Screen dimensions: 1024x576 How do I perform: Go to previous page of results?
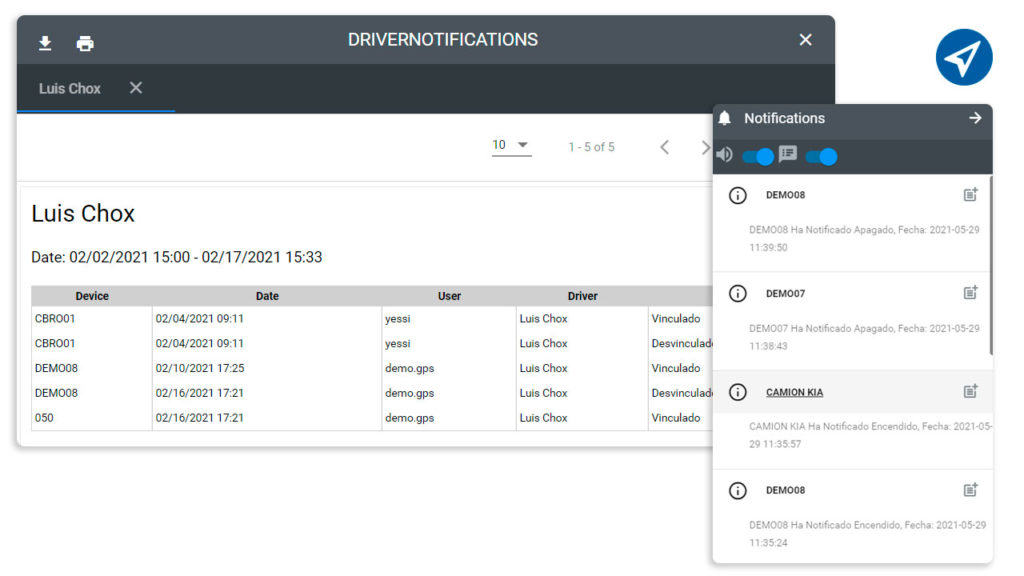pyautogui.click(x=664, y=147)
